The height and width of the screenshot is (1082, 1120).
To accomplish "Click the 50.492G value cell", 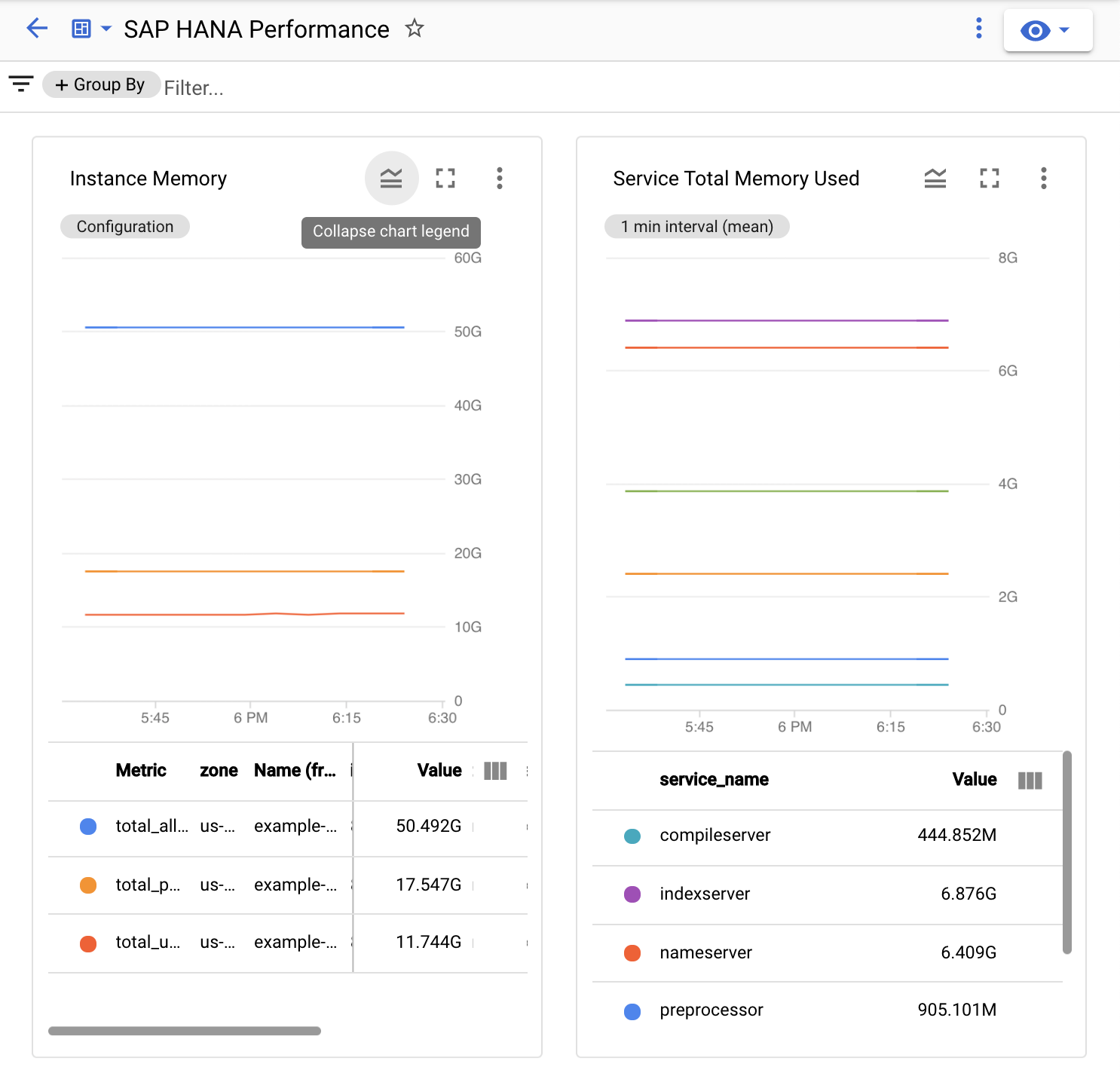I will [428, 827].
